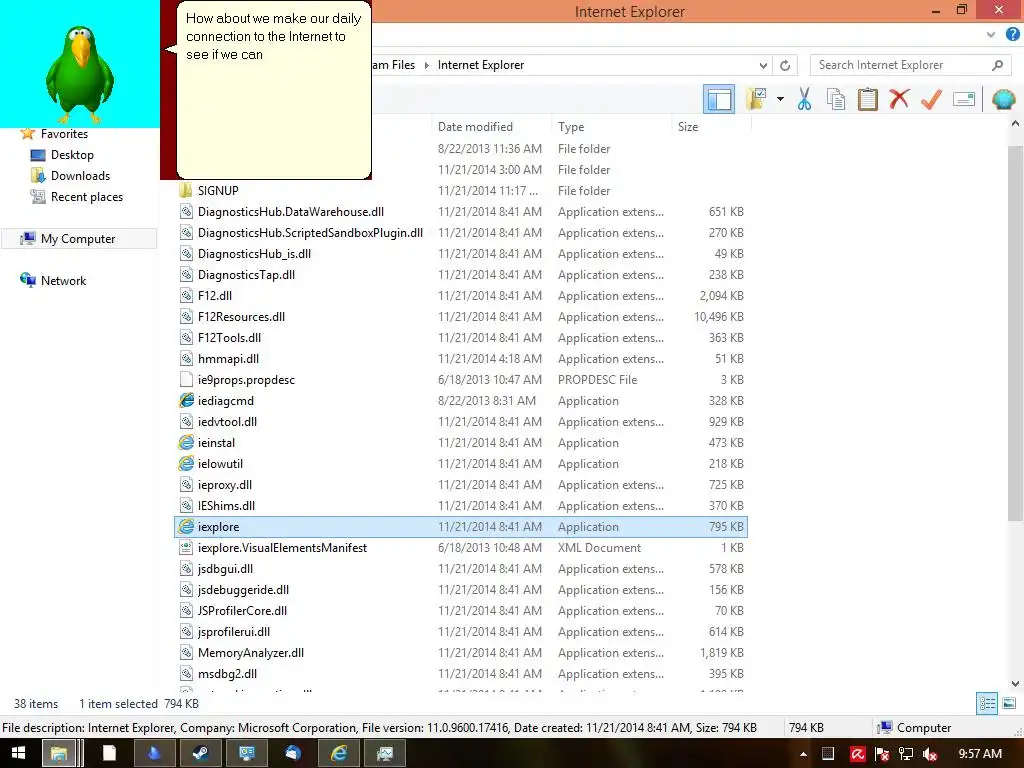The image size is (1024, 768).
Task: Open the Classic Shell settings shell icon
Action: (1002, 99)
